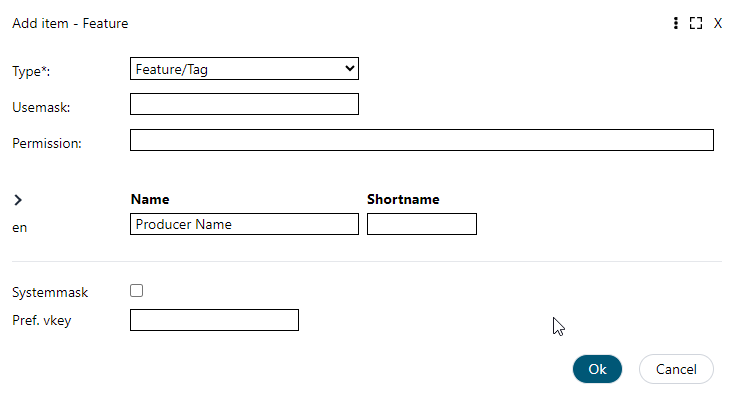Select the Name field containing Producer Name
735x394 pixels.
pyautogui.click(x=244, y=224)
